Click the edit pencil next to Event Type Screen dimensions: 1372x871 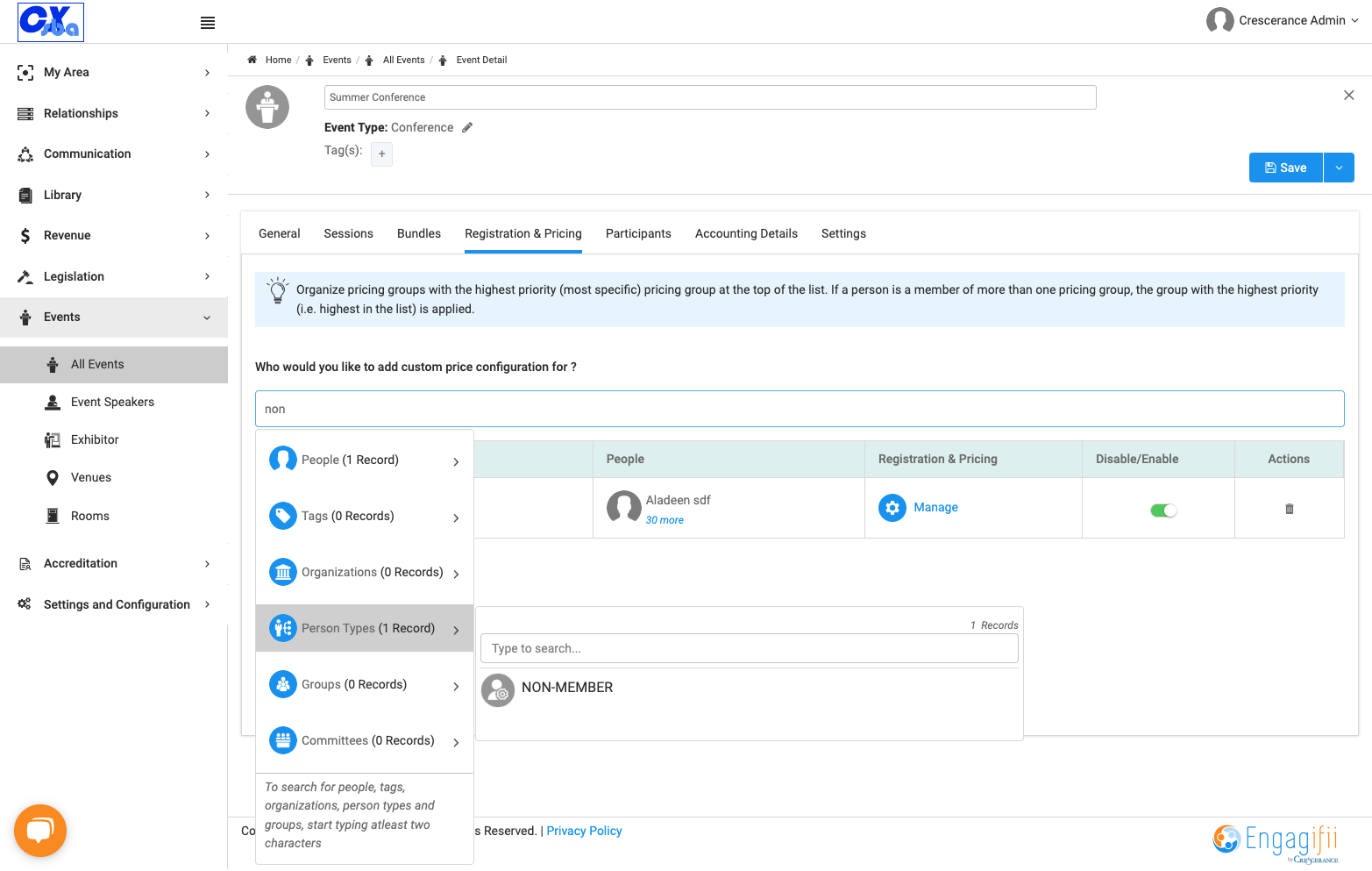pos(467,127)
